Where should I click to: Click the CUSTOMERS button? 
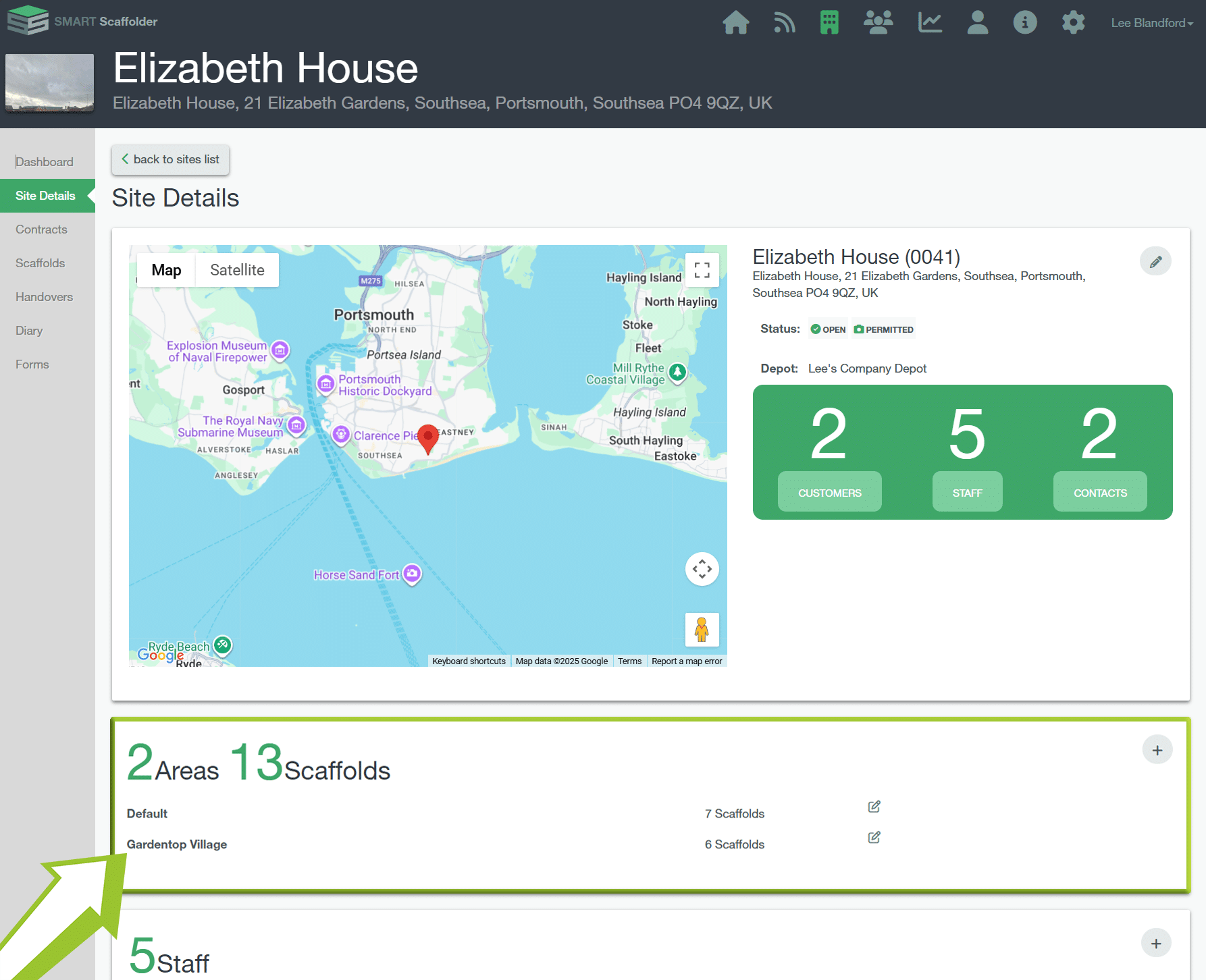click(x=829, y=493)
